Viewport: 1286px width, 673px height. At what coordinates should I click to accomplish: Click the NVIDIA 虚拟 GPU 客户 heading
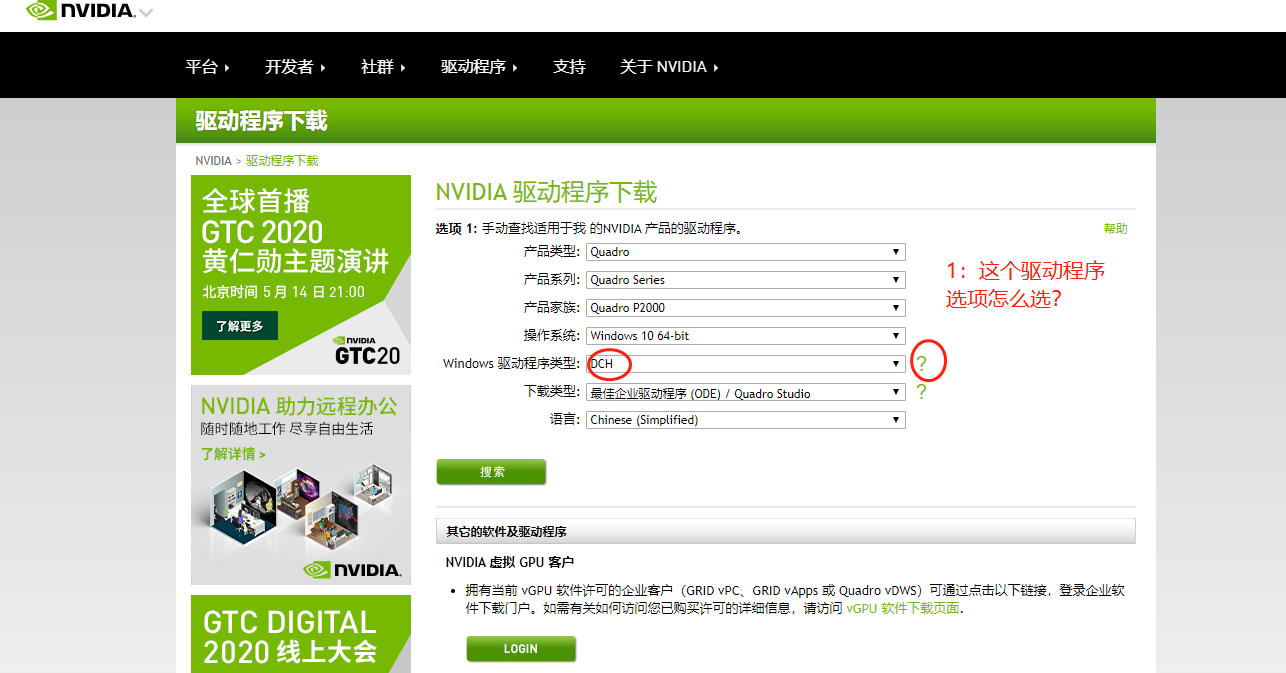point(510,562)
